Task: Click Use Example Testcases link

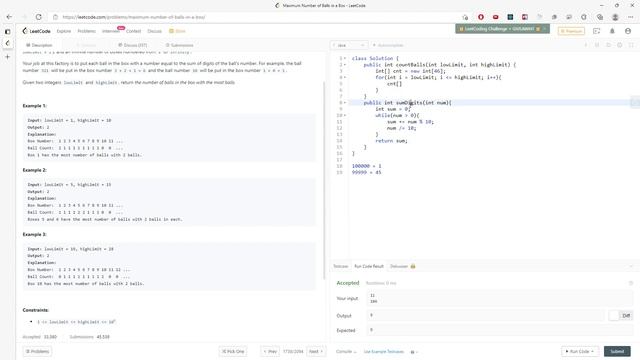Action: point(384,352)
